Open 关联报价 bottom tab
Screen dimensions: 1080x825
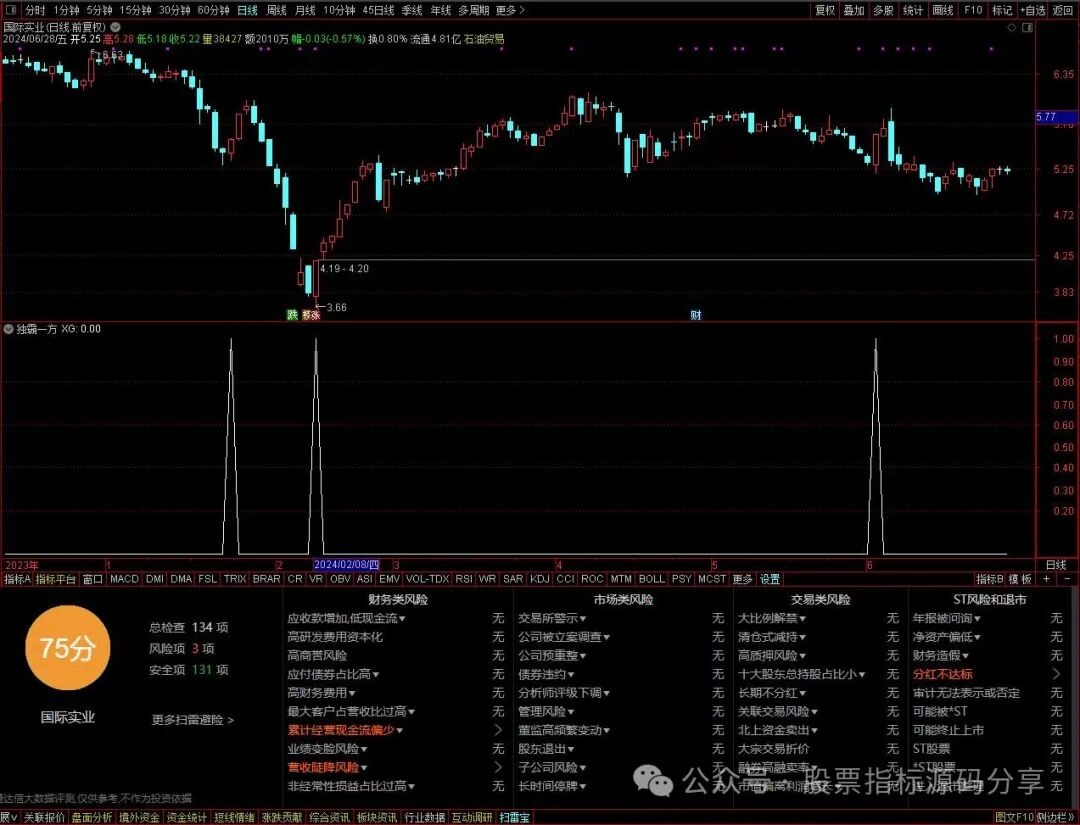pyautogui.click(x=44, y=817)
